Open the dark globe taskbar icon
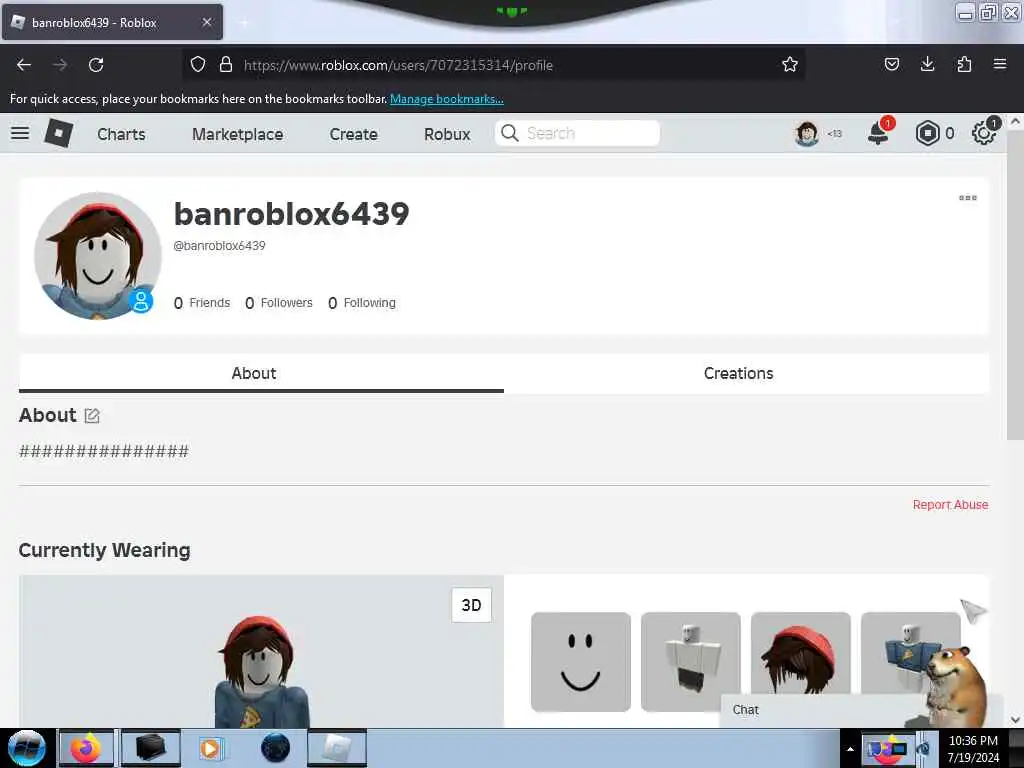 click(275, 748)
